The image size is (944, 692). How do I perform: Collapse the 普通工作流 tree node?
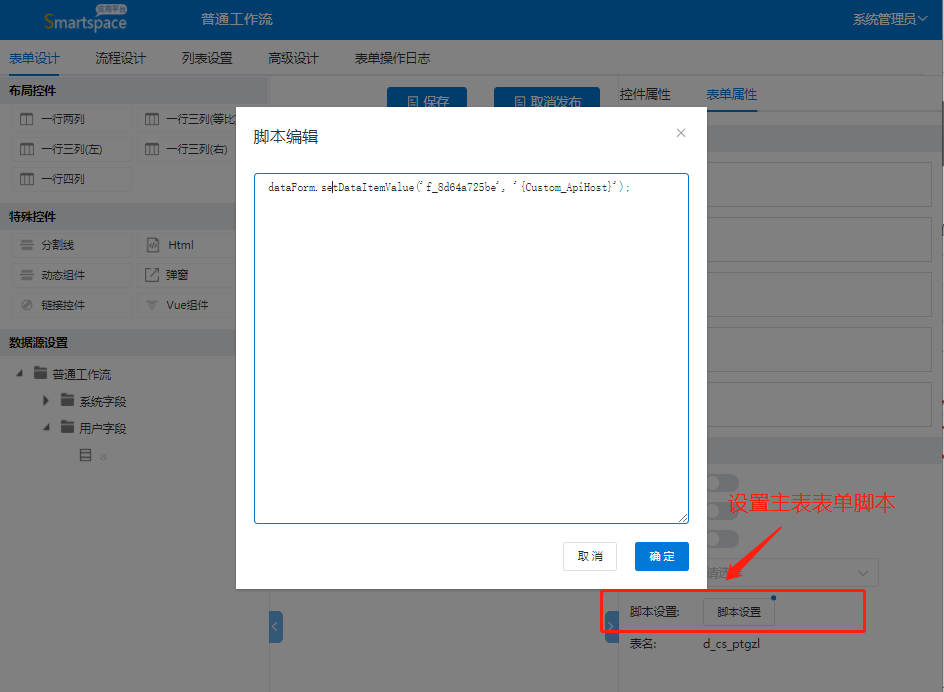(x=21, y=375)
